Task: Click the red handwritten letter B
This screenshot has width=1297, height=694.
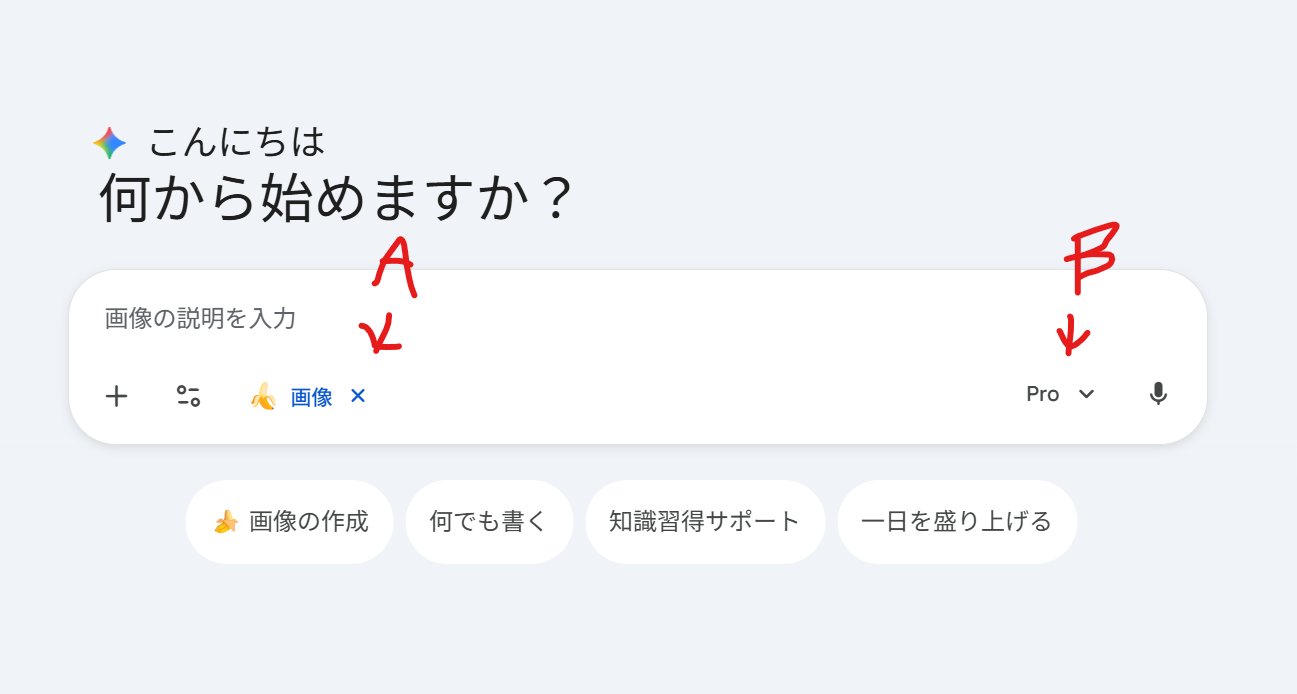Action: [1090, 260]
